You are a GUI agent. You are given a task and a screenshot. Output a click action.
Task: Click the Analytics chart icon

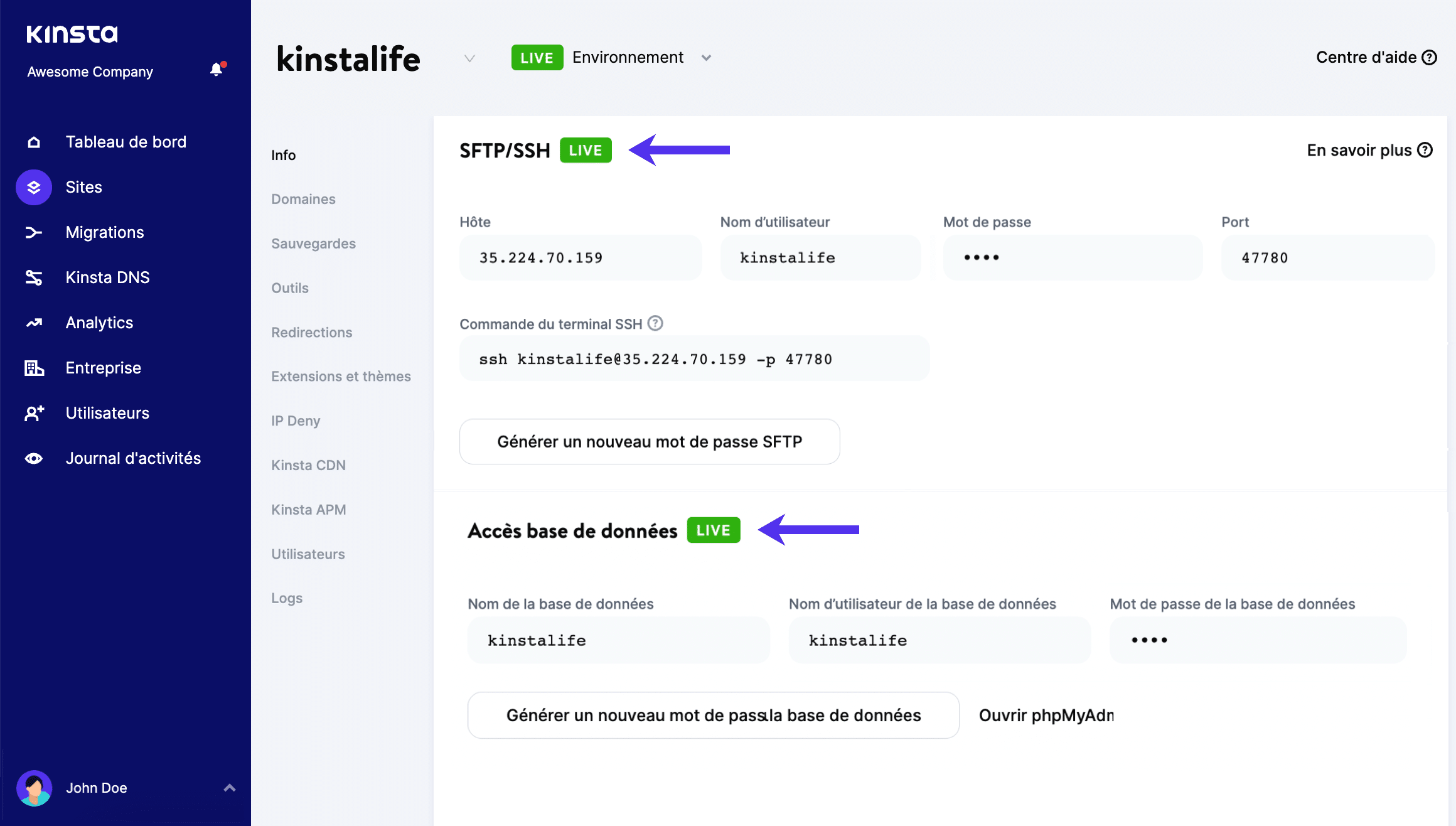click(34, 323)
